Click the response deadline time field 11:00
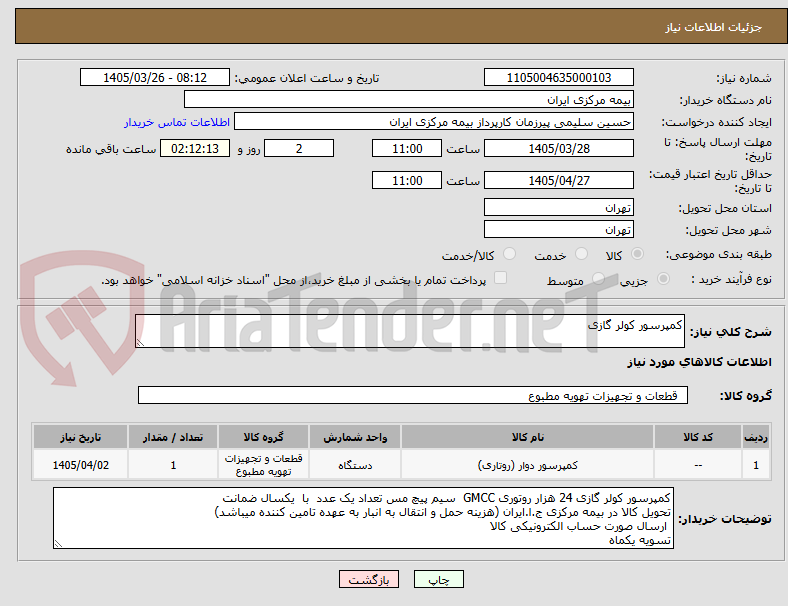The height and width of the screenshot is (606, 788). pyautogui.click(x=407, y=148)
